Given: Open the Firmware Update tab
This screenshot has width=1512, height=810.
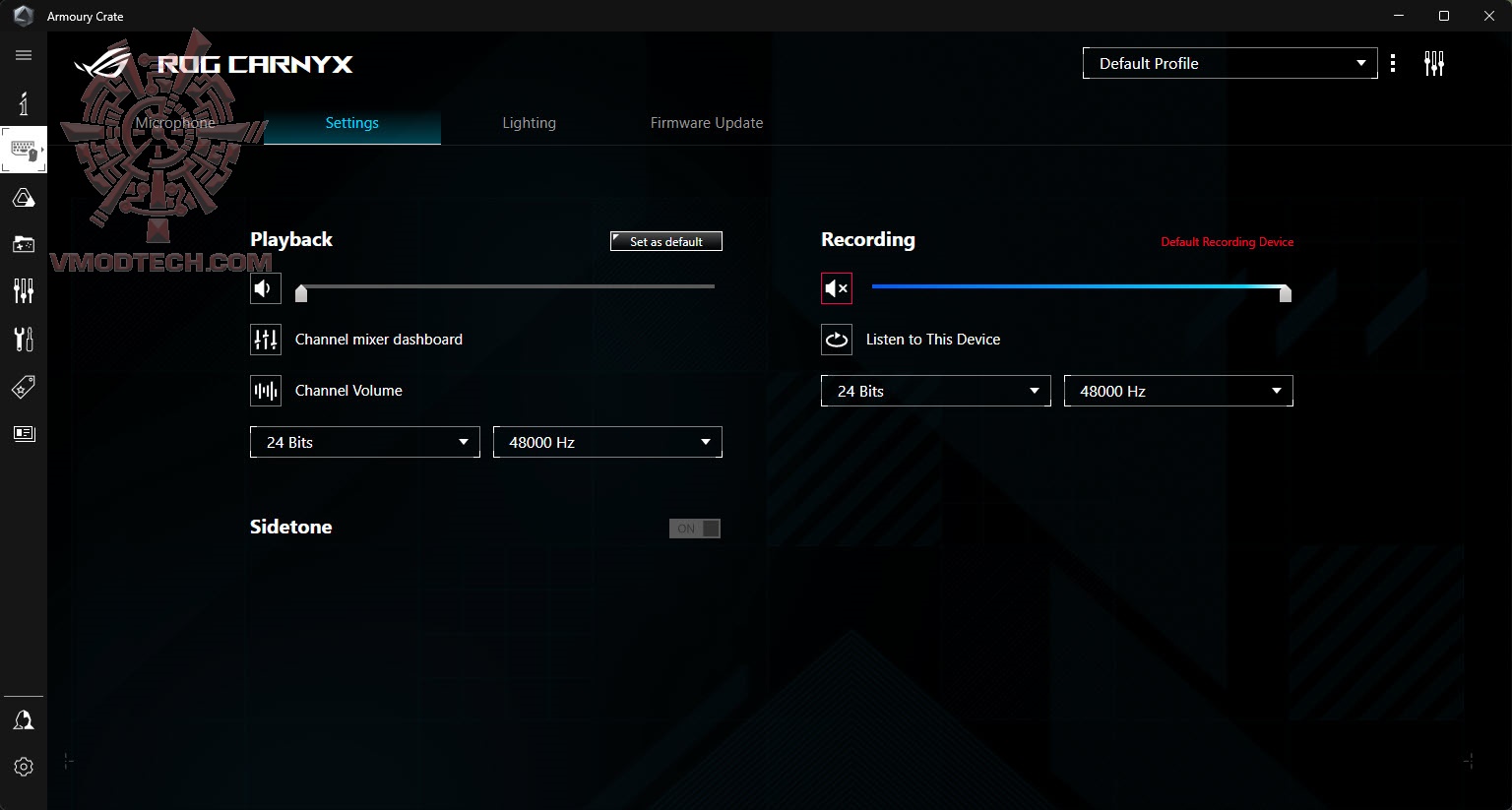Looking at the screenshot, I should click(707, 123).
